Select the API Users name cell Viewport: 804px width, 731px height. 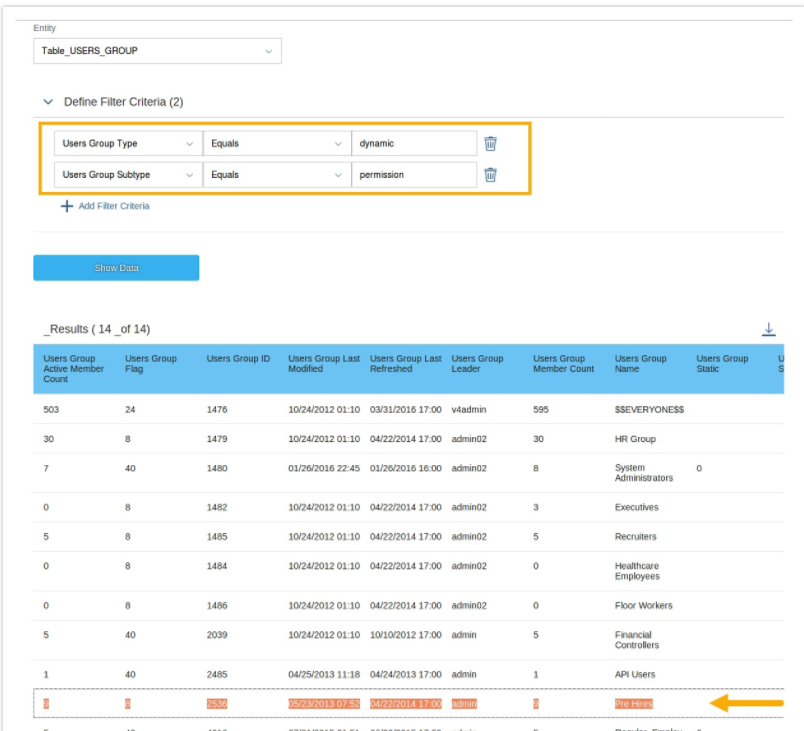click(x=635, y=674)
